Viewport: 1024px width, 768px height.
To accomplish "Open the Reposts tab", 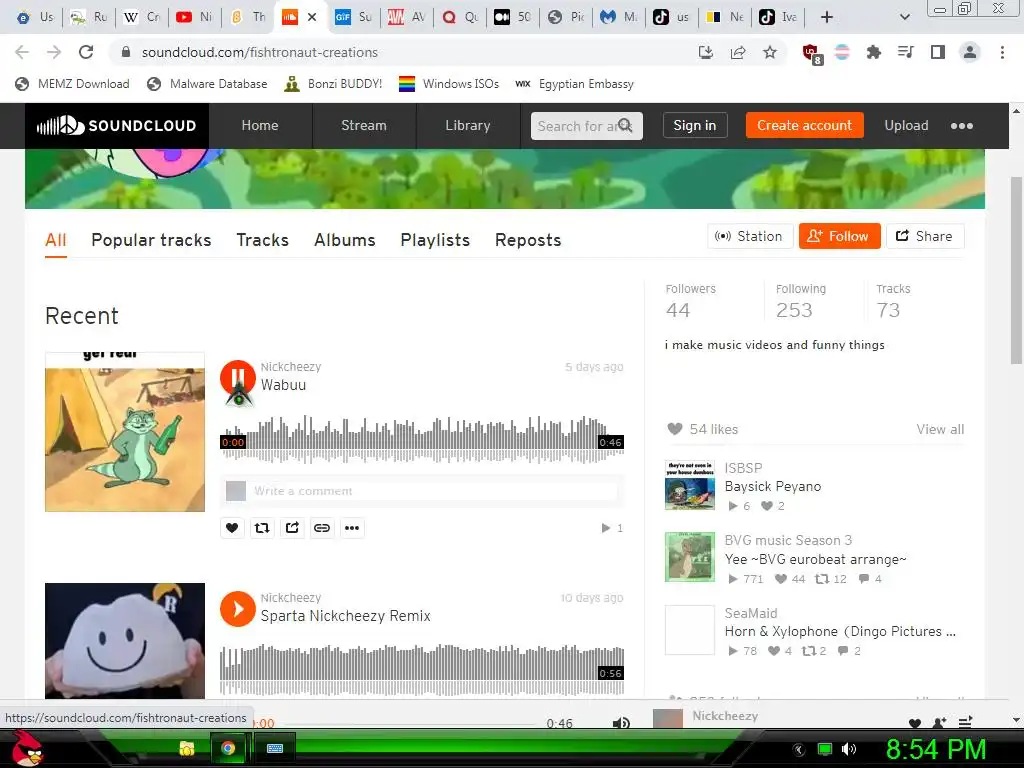I will coord(528,240).
